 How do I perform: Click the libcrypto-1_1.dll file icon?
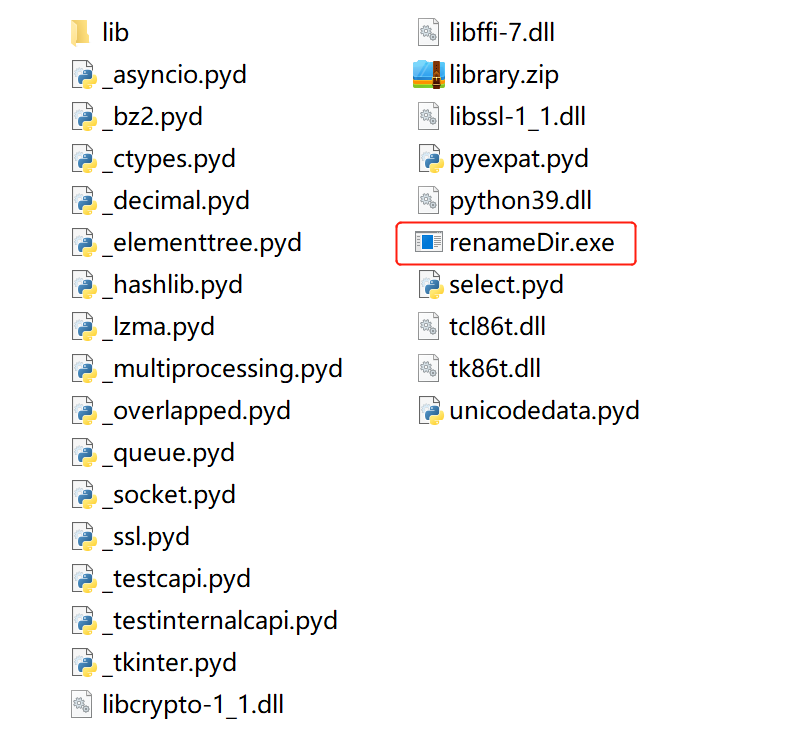pos(82,705)
